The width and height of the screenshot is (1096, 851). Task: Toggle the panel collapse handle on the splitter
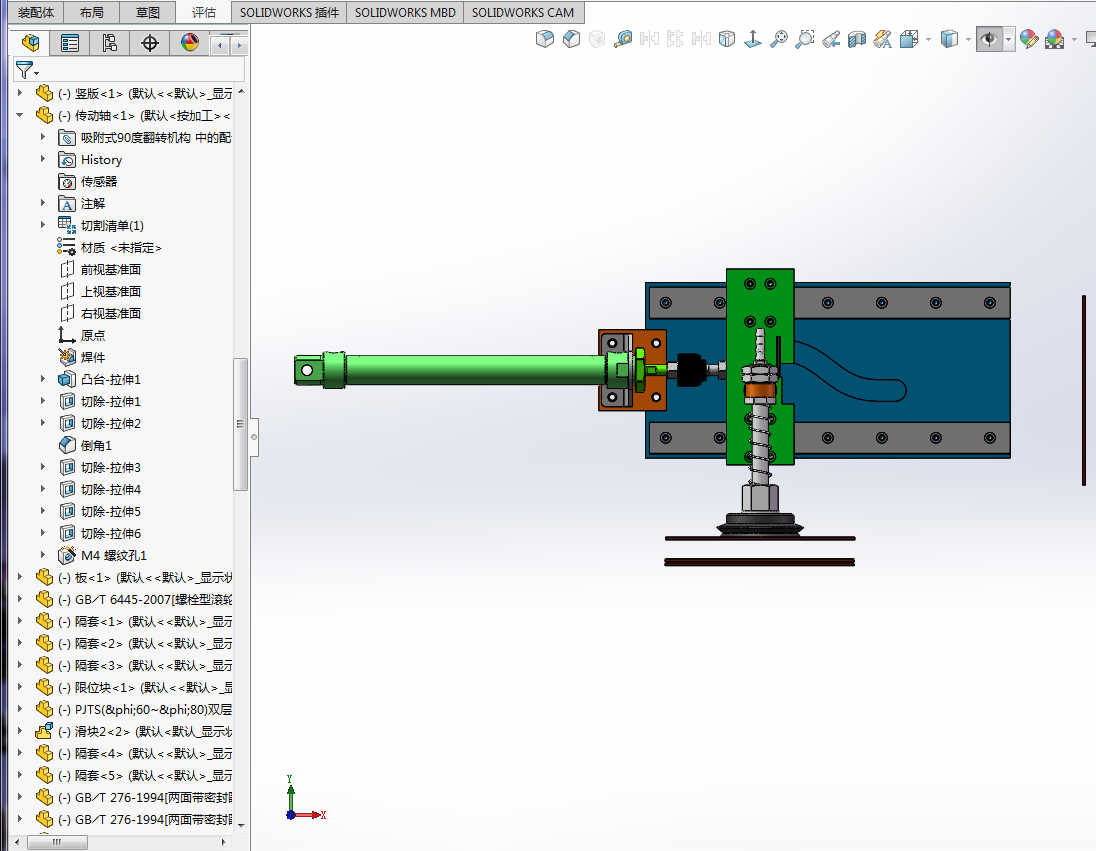[x=254, y=437]
